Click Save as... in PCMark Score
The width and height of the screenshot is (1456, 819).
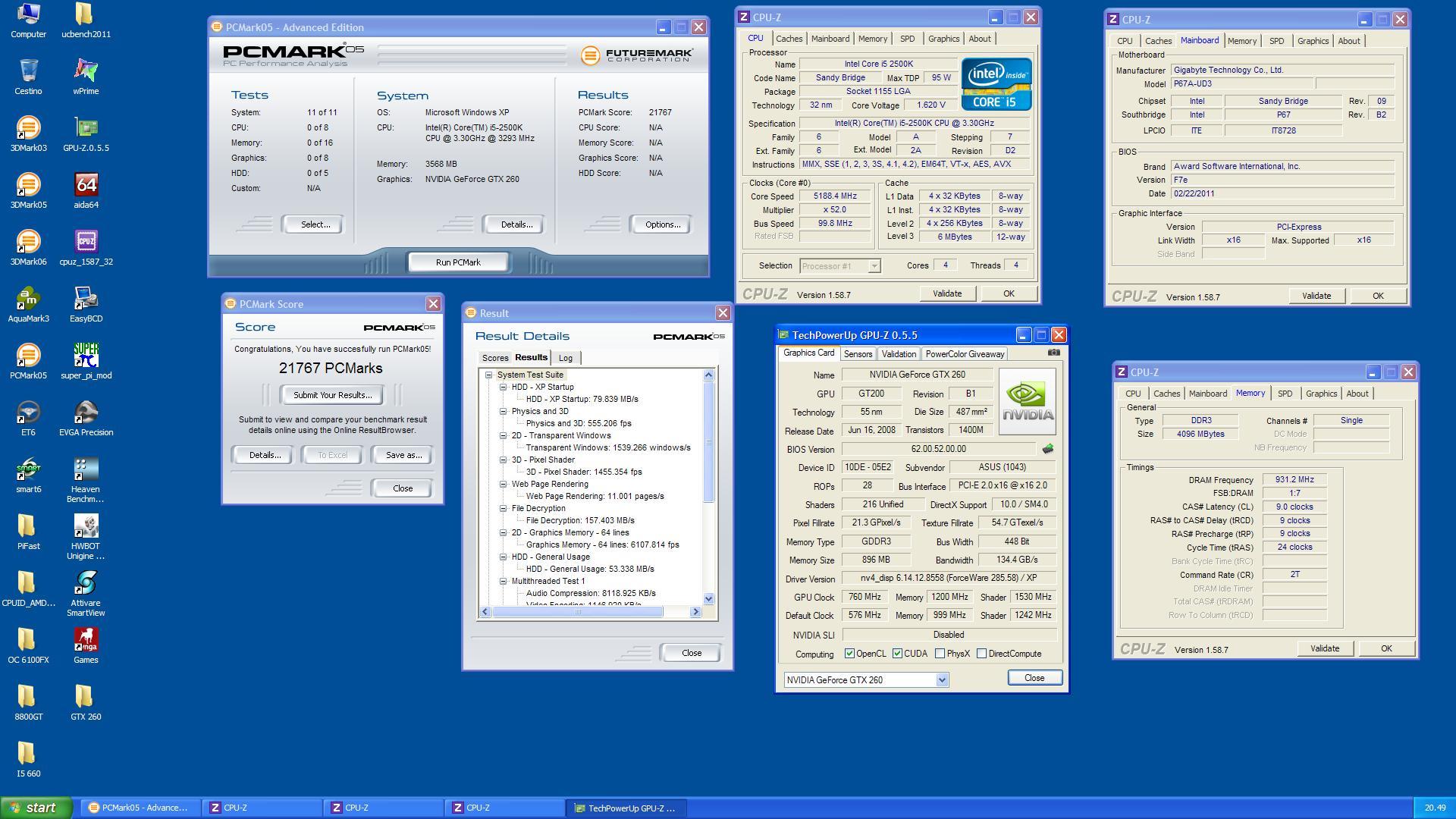tap(403, 455)
